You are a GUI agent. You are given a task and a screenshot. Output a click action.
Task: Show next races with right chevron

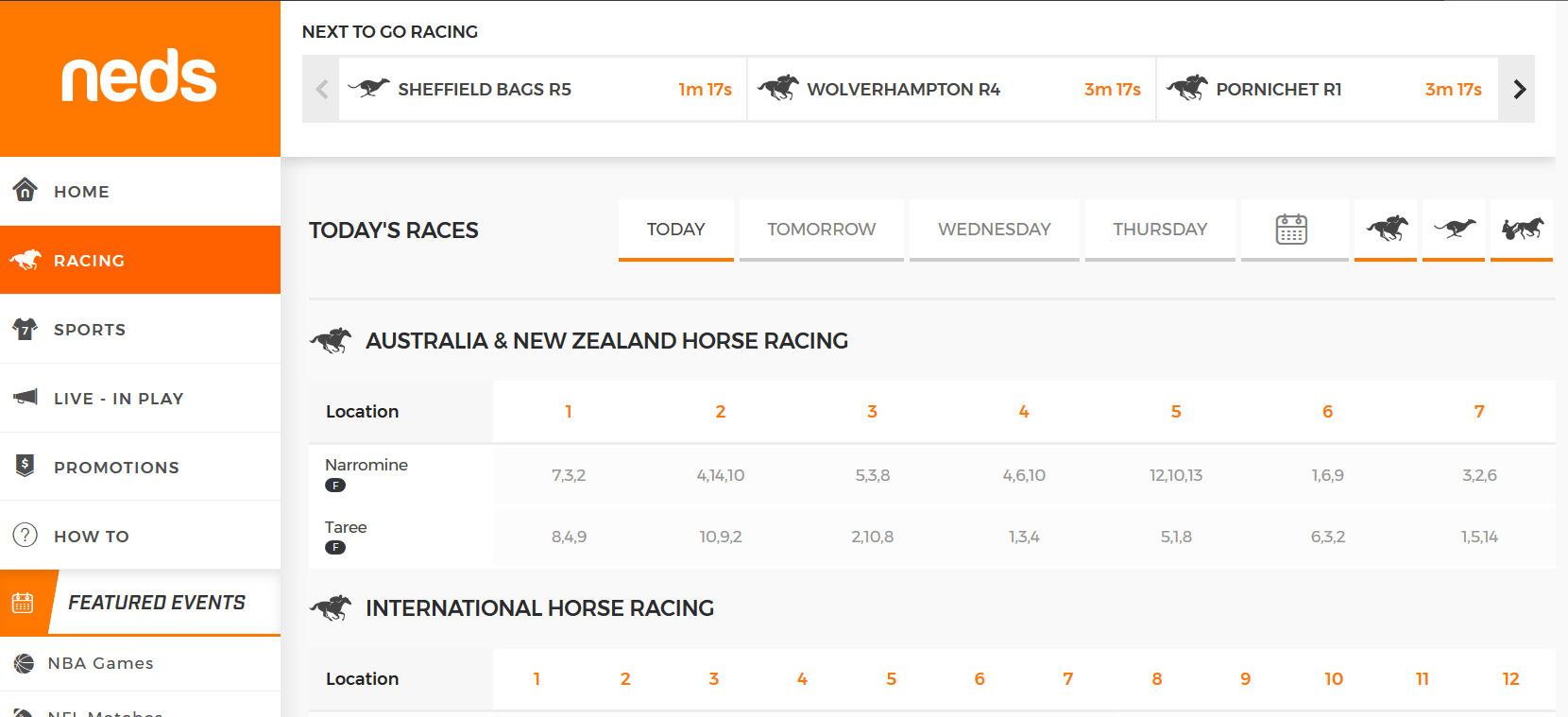pos(1519,89)
